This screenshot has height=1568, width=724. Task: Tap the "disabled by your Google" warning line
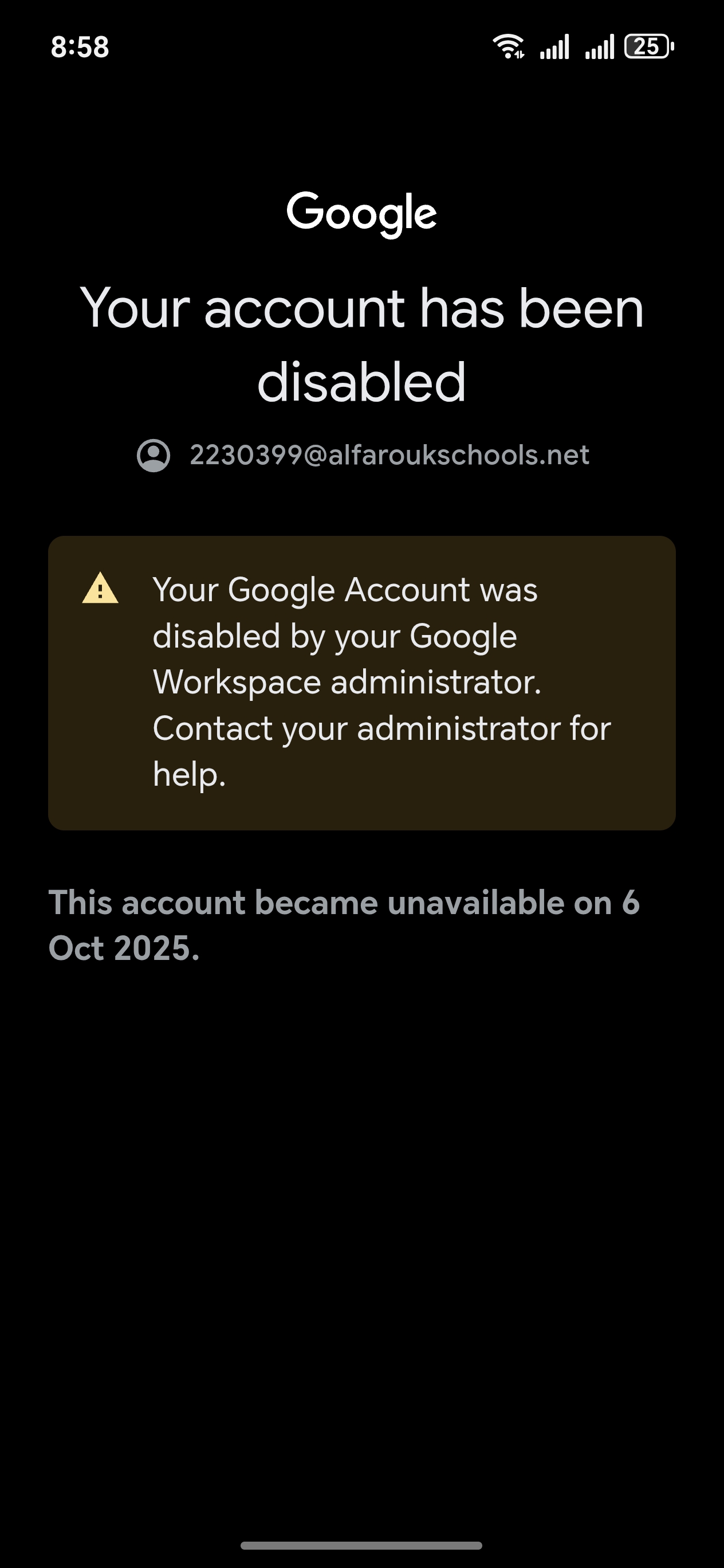point(335,636)
